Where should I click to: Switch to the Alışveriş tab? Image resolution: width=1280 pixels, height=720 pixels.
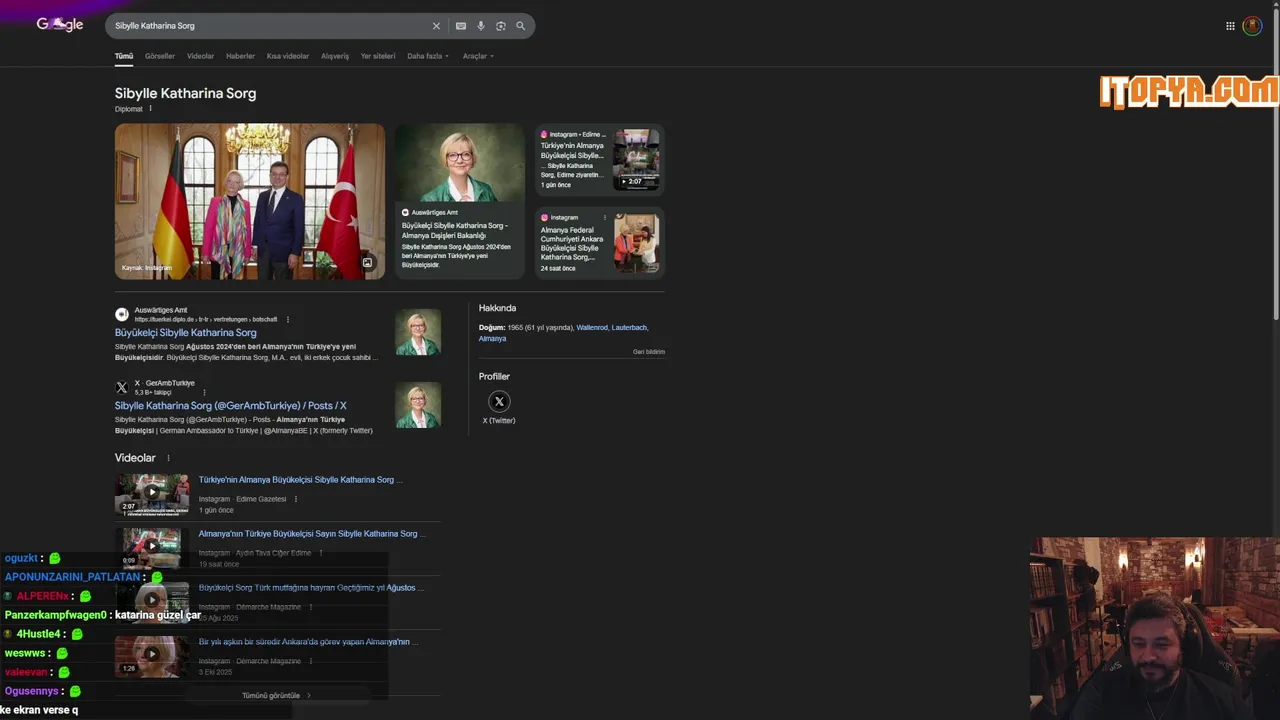tap(335, 56)
